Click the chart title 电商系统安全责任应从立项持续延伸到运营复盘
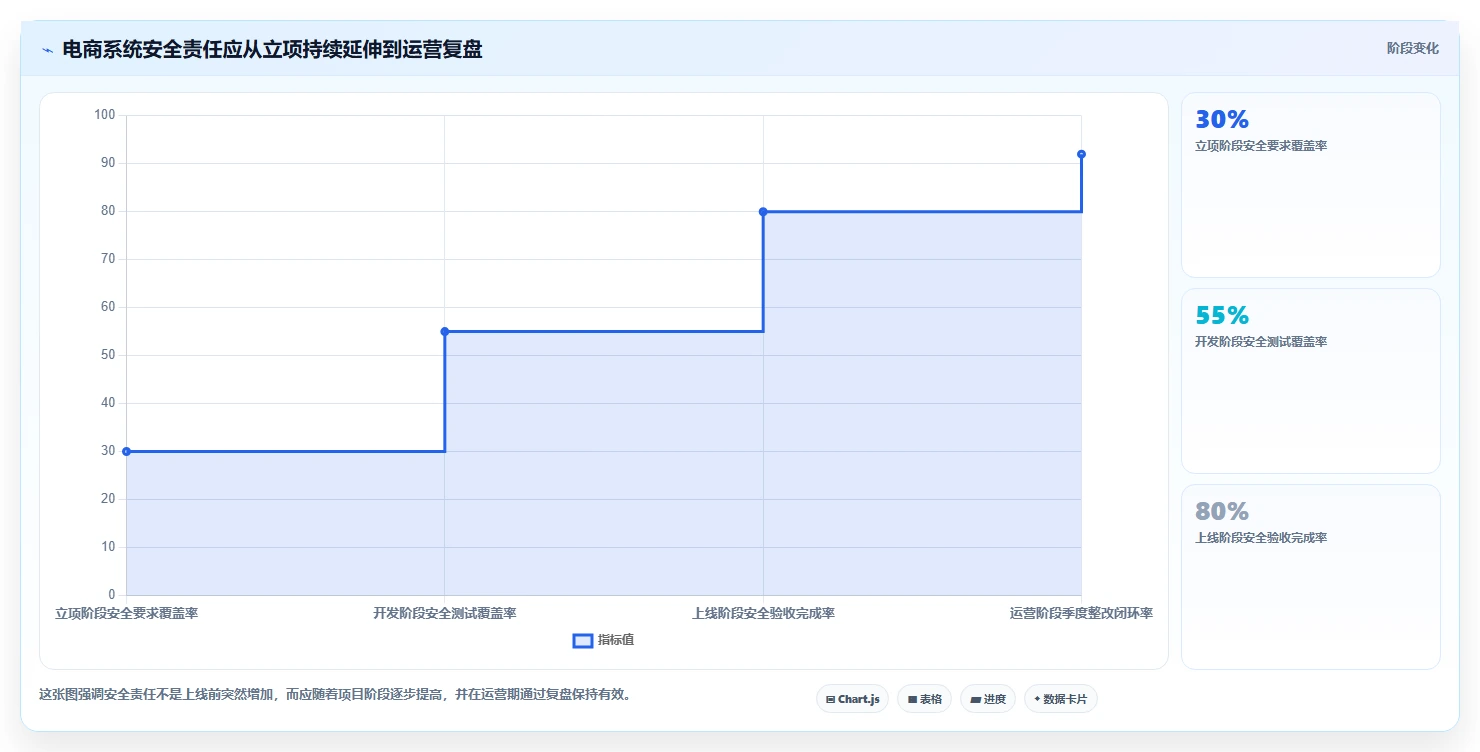This screenshot has height=752, width=1480. (272, 50)
